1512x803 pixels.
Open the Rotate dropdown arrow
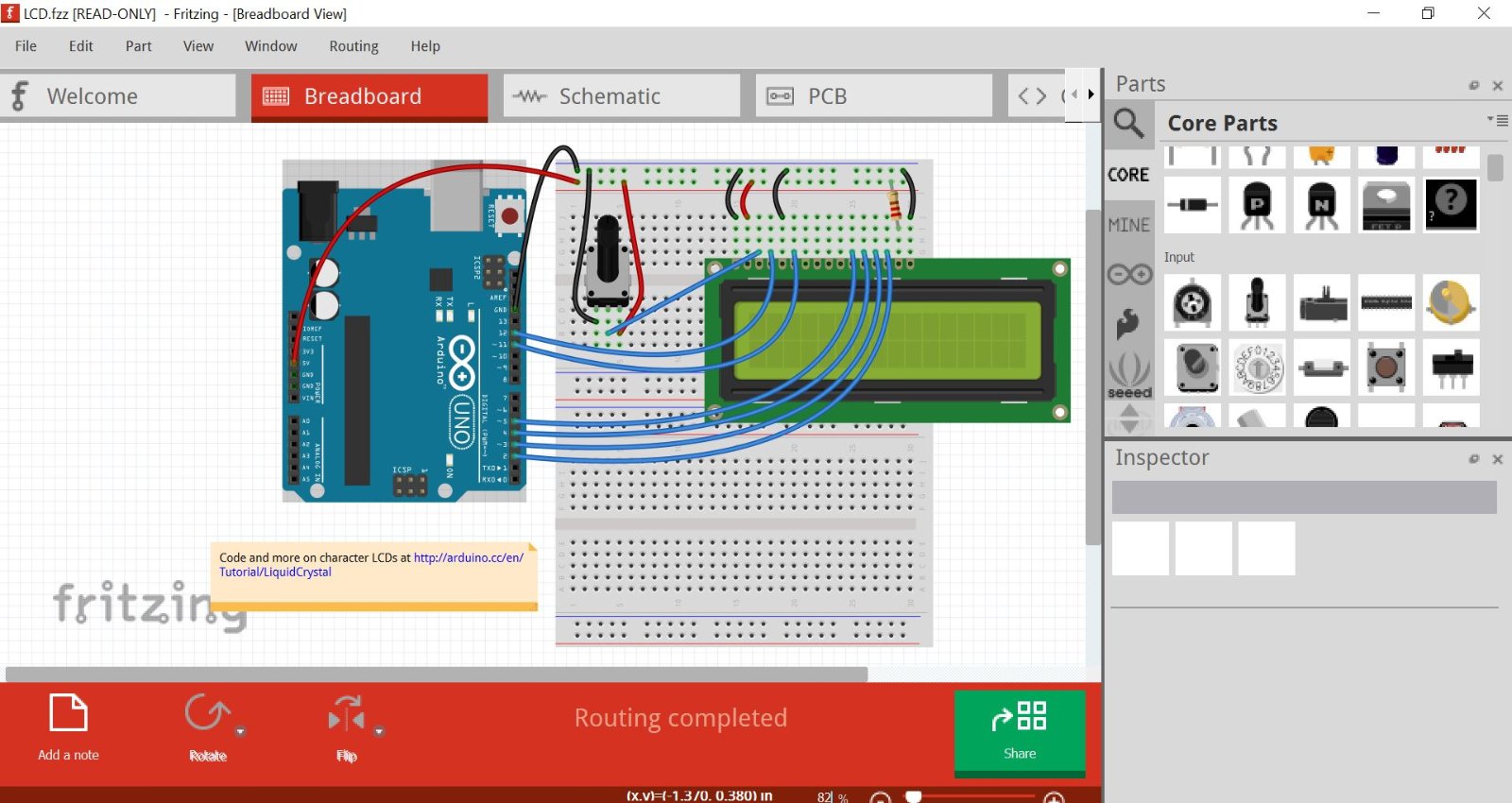[240, 731]
